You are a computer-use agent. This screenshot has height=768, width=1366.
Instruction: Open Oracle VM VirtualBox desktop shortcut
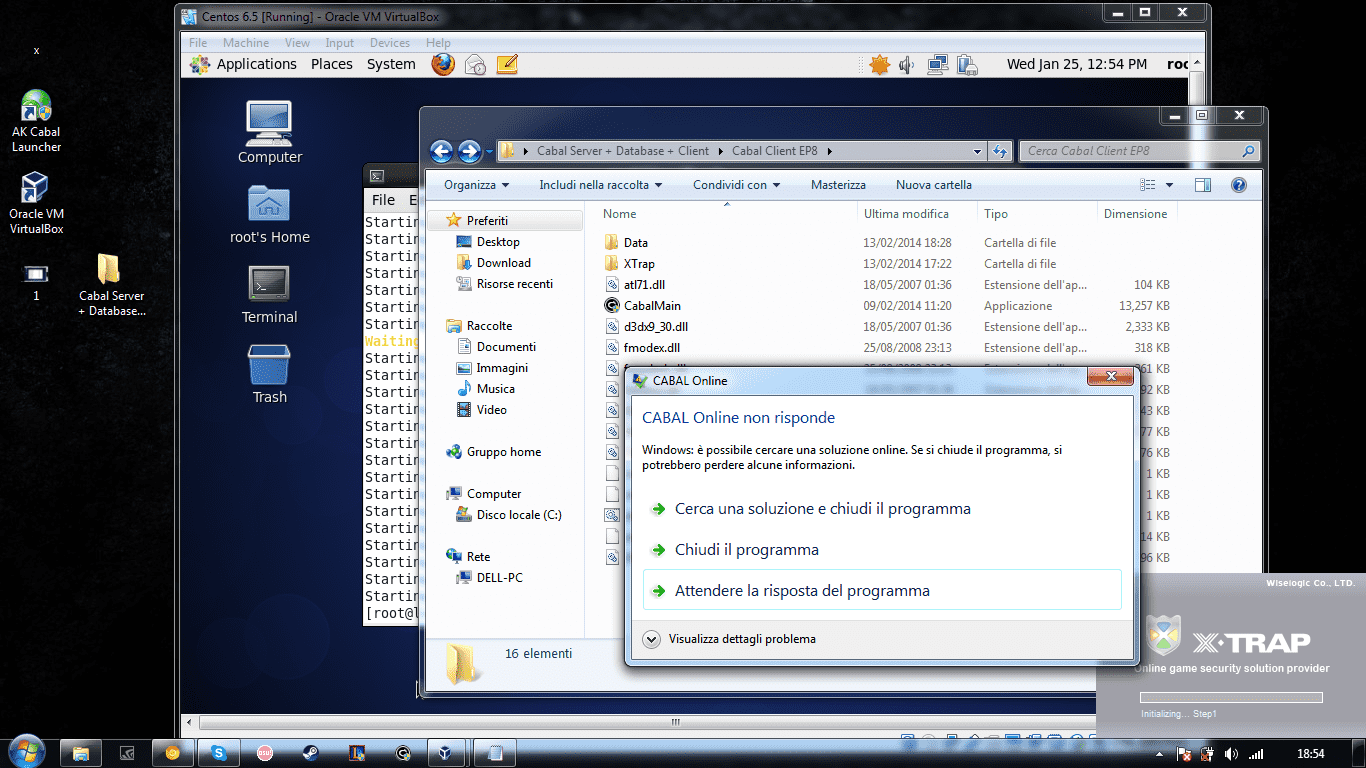point(36,203)
